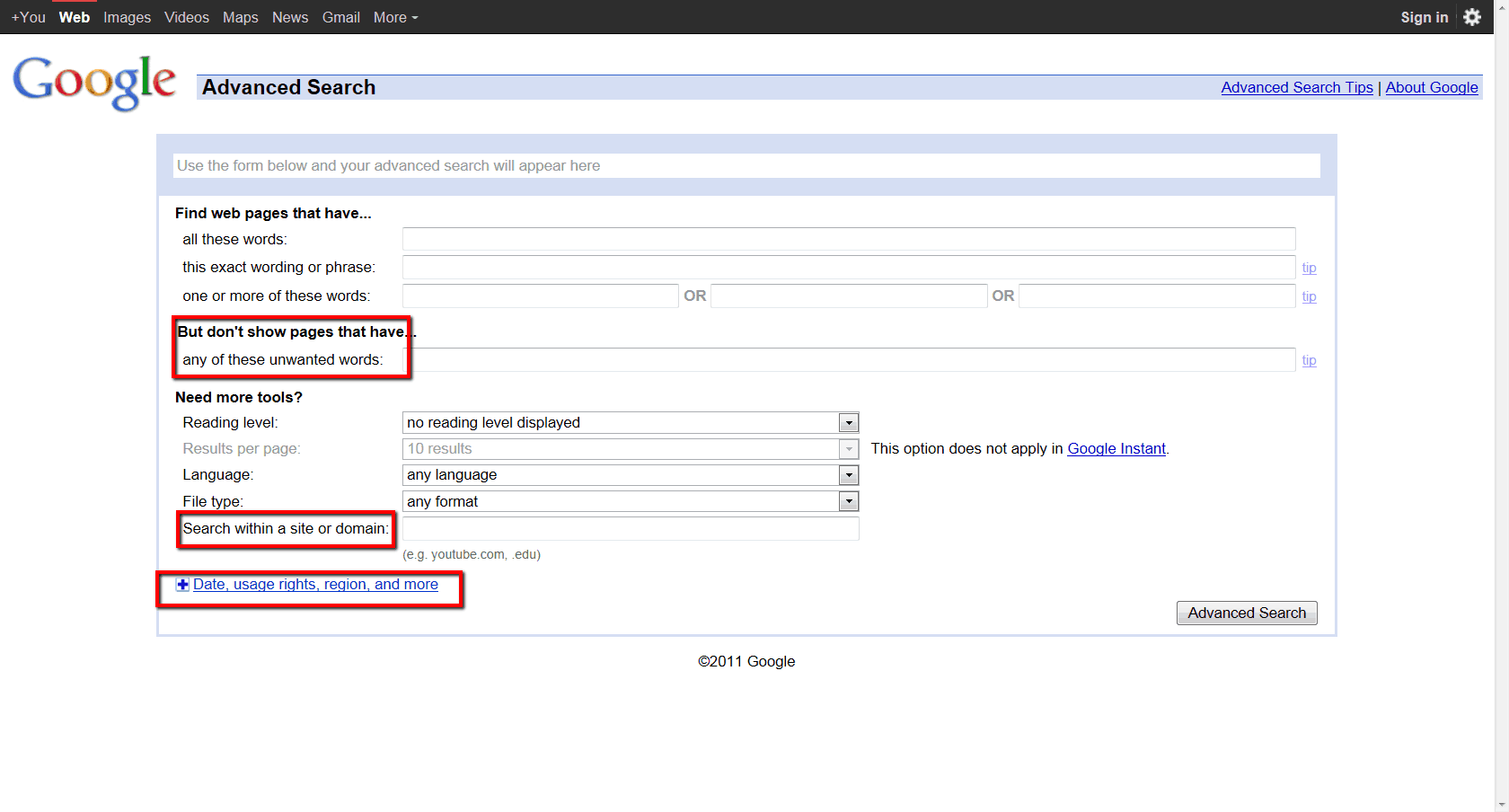Click the Advanced Search button
The image size is (1509, 812).
(x=1246, y=613)
